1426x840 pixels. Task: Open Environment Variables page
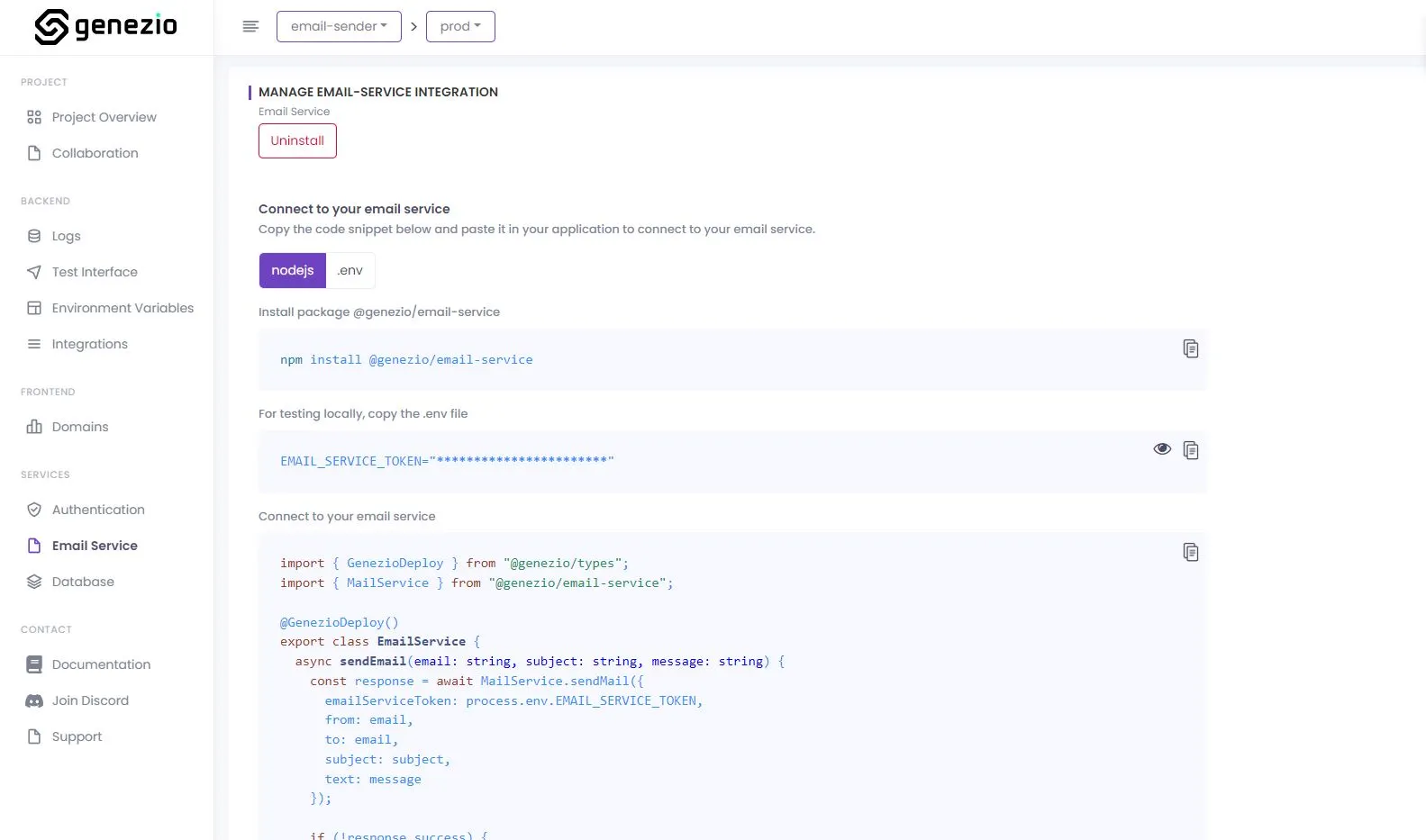click(123, 308)
